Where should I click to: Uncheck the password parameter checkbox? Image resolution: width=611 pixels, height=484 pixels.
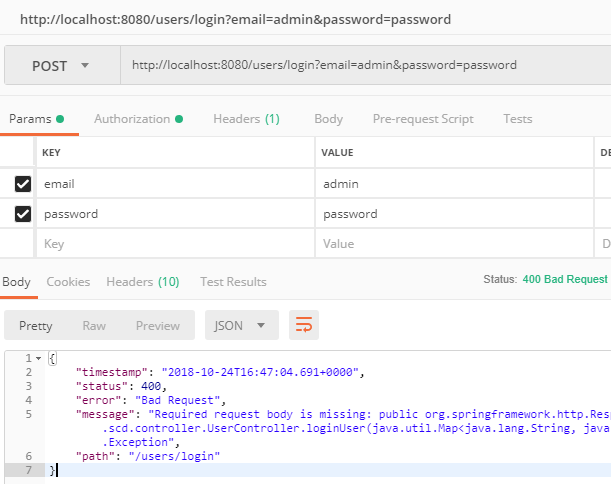coord(22,214)
